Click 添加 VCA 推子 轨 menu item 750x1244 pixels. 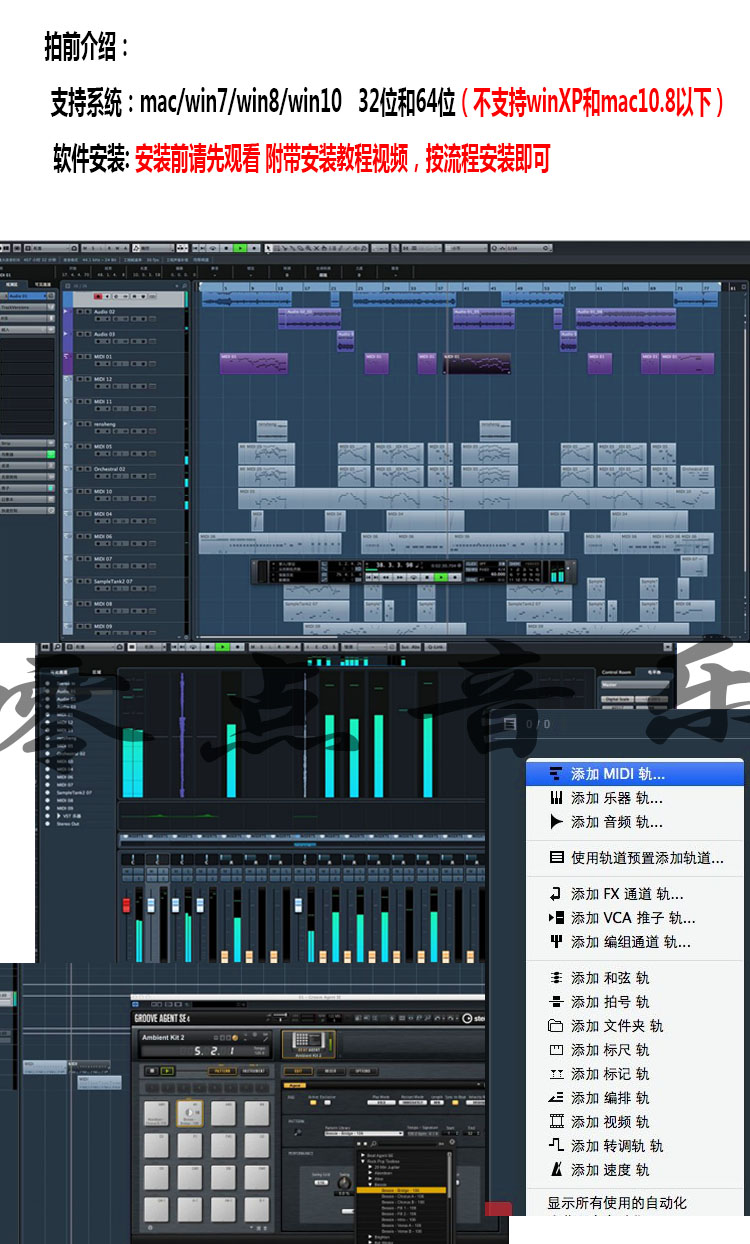click(x=635, y=918)
